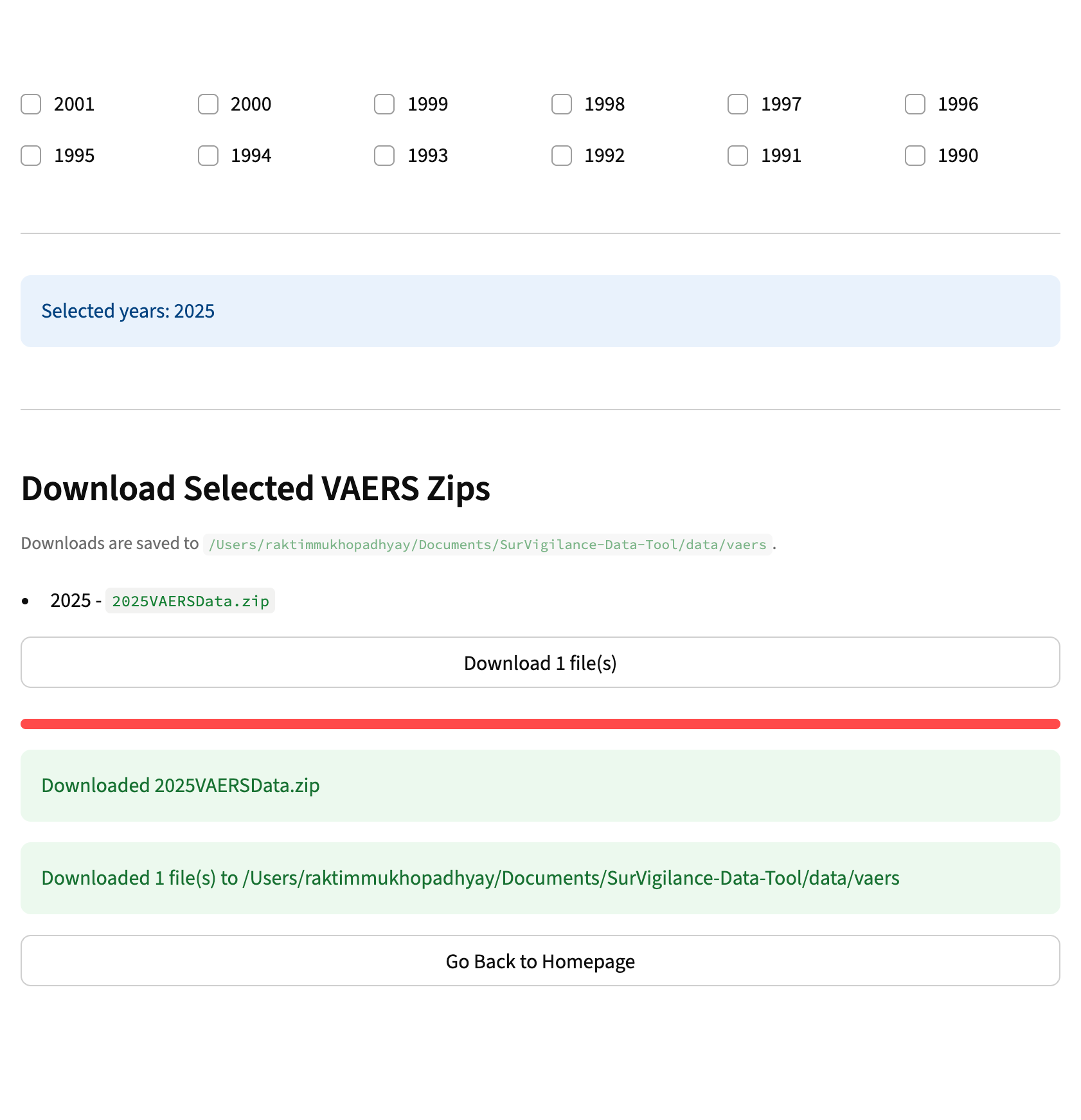Tick the 1999 checkbox
This screenshot has height=1120, width=1081.
tap(384, 104)
